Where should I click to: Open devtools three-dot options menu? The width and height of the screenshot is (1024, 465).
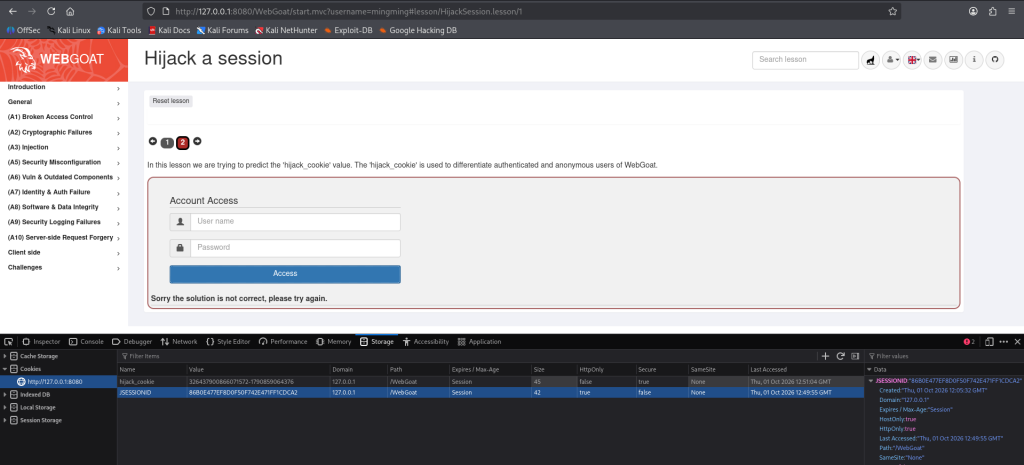tap(1004, 342)
